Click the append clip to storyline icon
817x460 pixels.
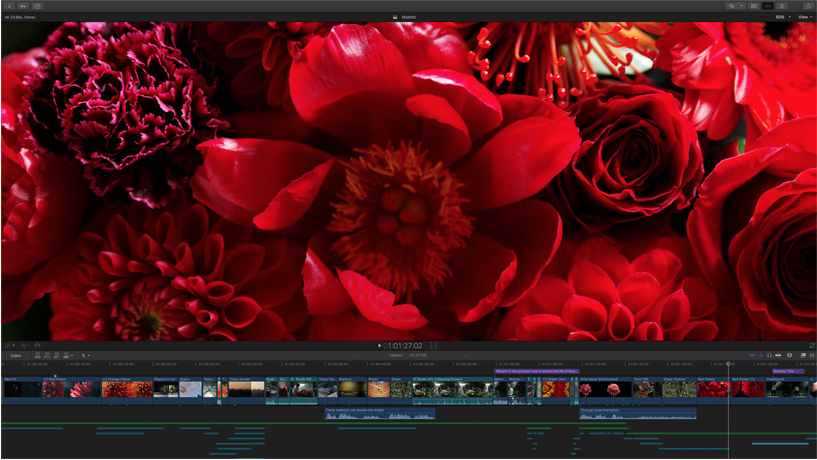click(x=59, y=355)
